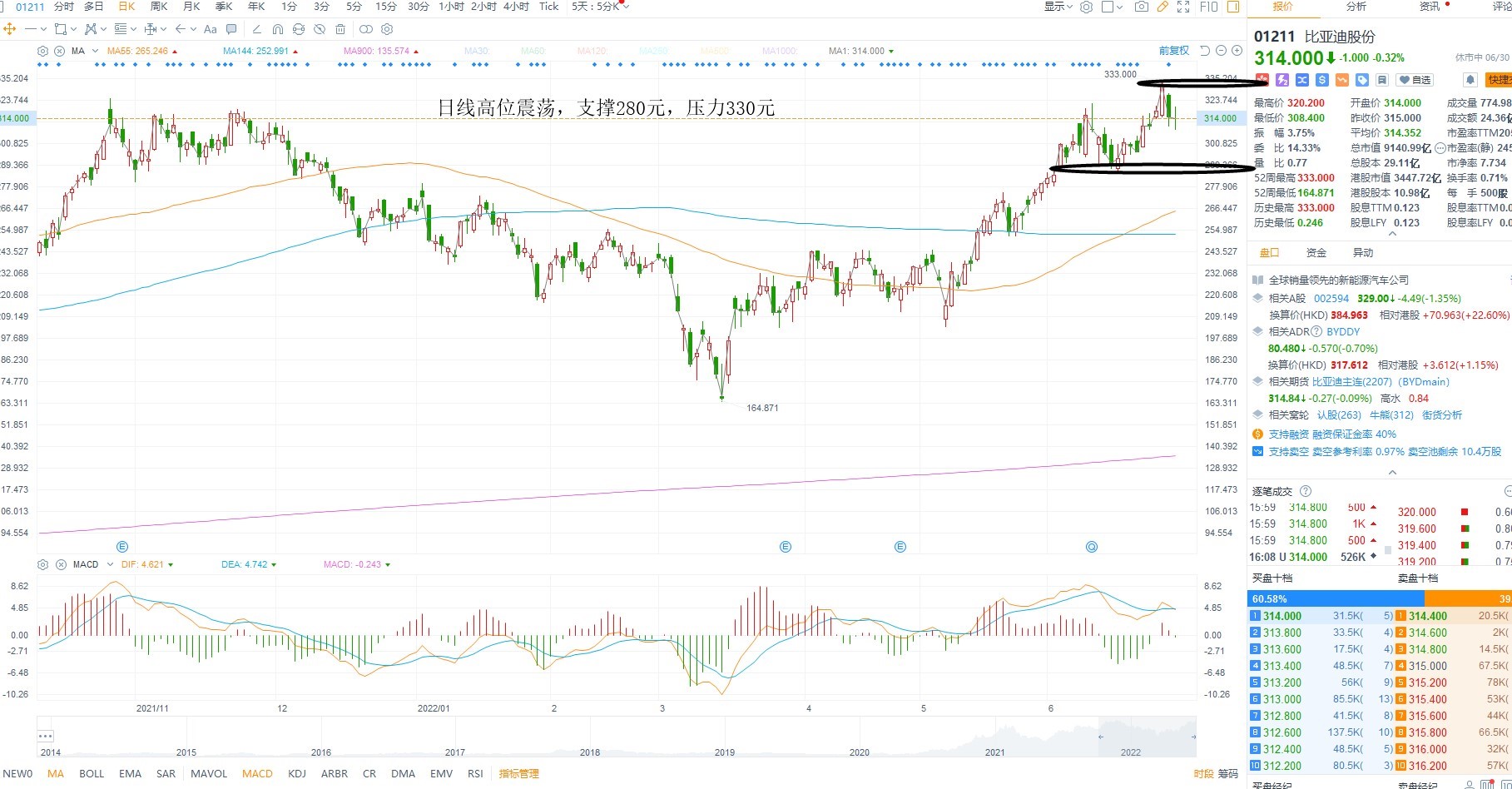Select the crosshair move cursor tool

click(9, 29)
